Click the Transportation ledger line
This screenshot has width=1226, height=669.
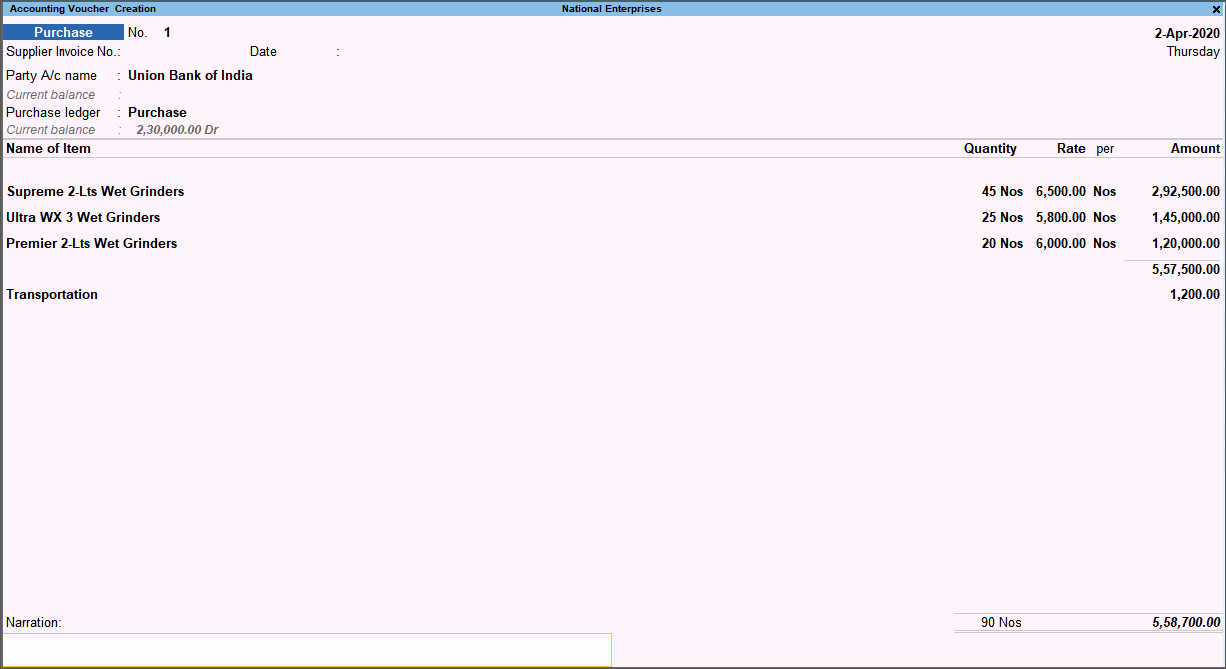(x=52, y=294)
